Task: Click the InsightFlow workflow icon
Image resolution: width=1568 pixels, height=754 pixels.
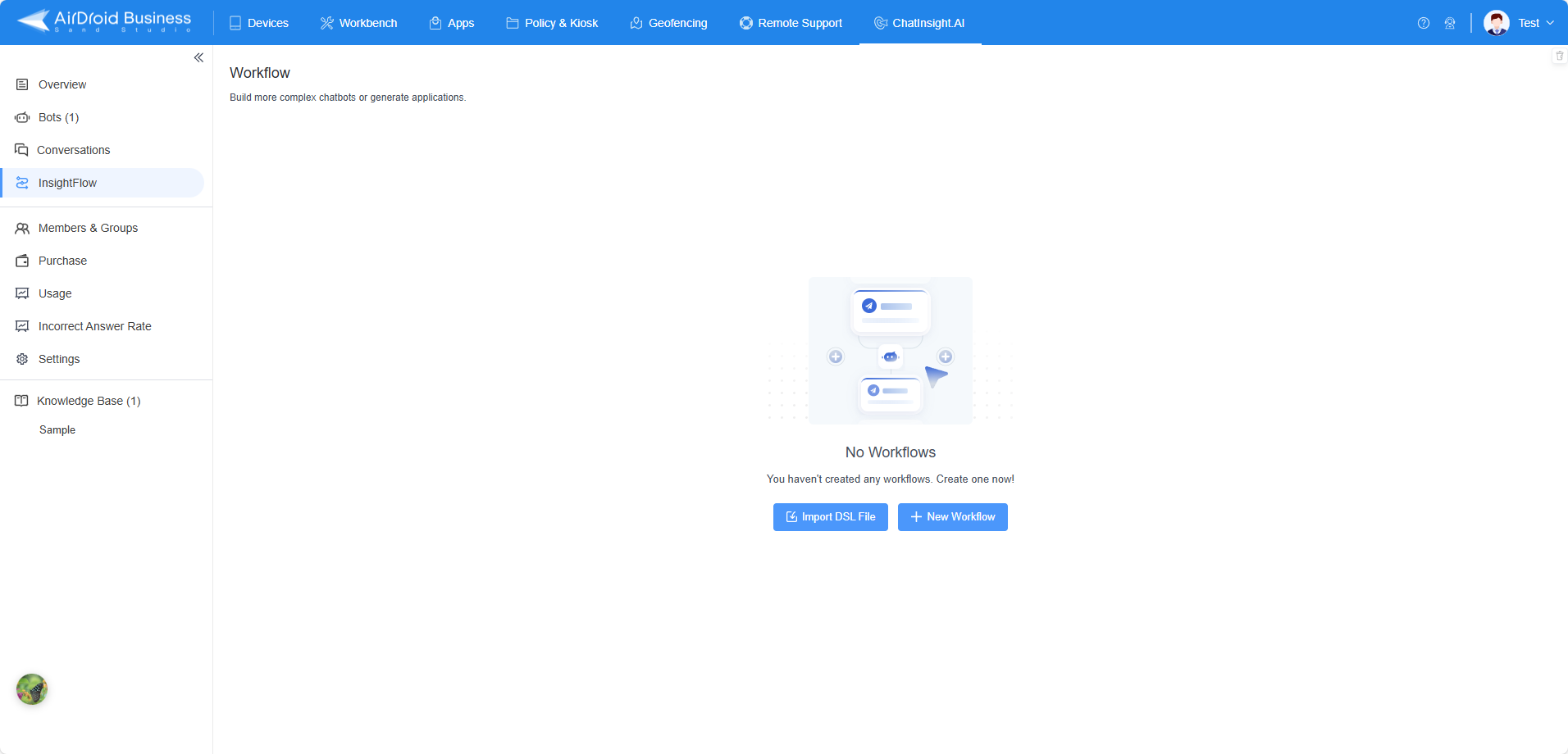Action: click(22, 183)
